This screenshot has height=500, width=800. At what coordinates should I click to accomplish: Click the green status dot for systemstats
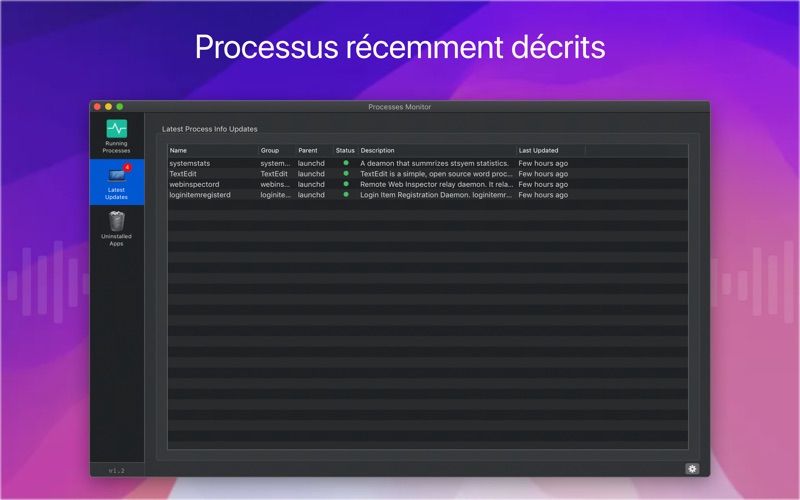346,163
